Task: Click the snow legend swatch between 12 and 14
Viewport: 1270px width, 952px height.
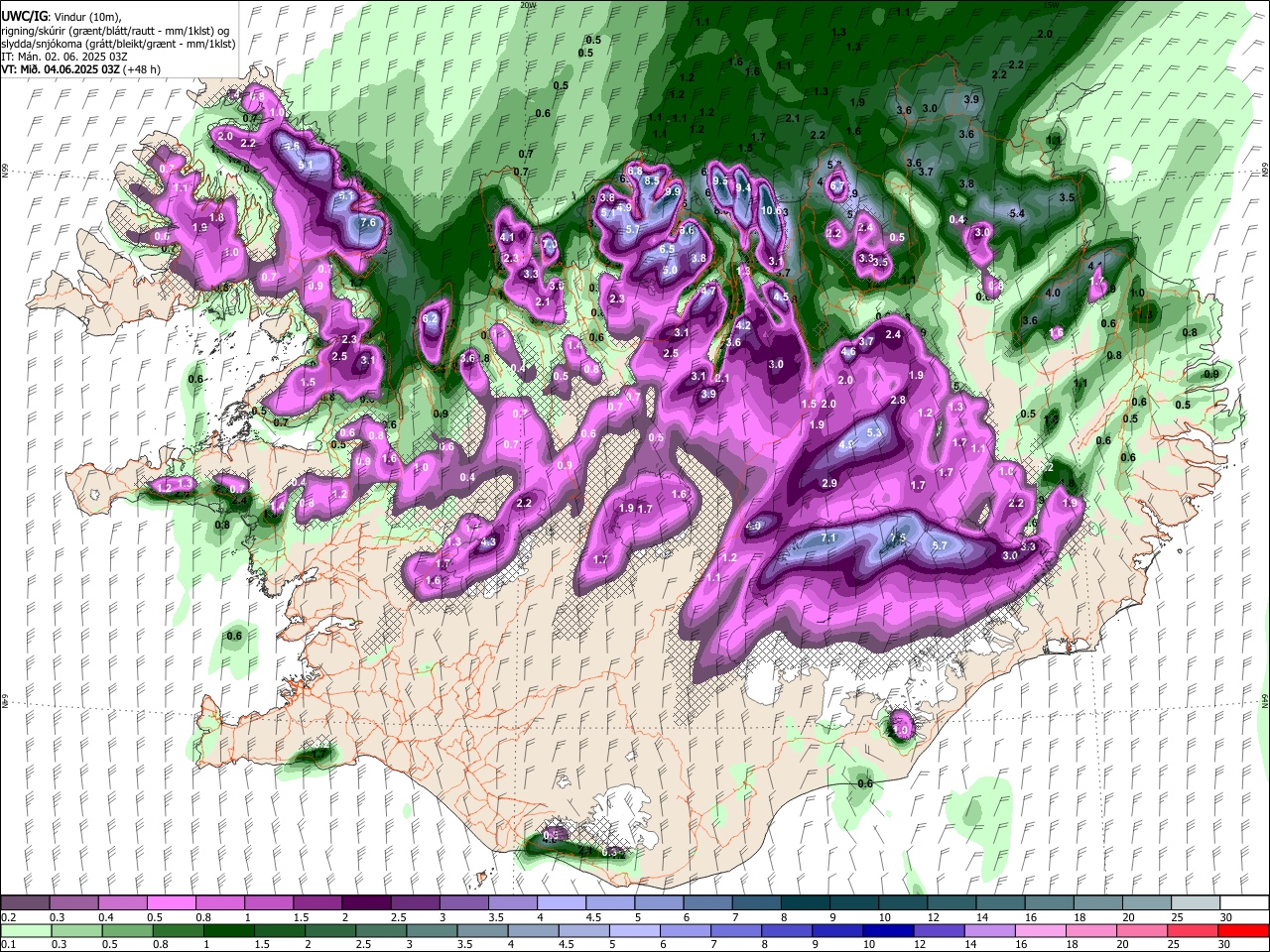Action: pos(952,902)
